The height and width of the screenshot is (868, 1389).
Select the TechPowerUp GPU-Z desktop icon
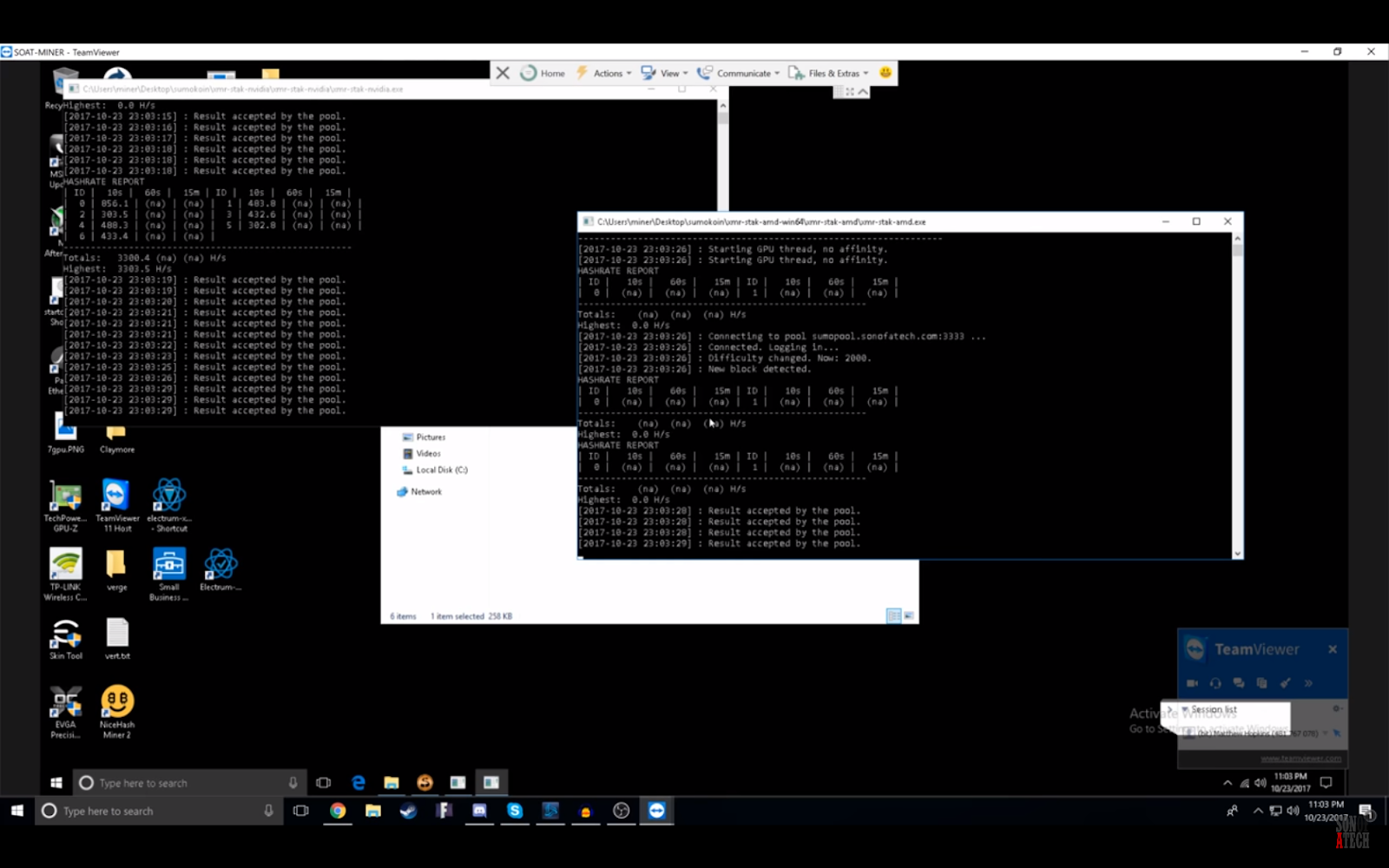click(65, 505)
